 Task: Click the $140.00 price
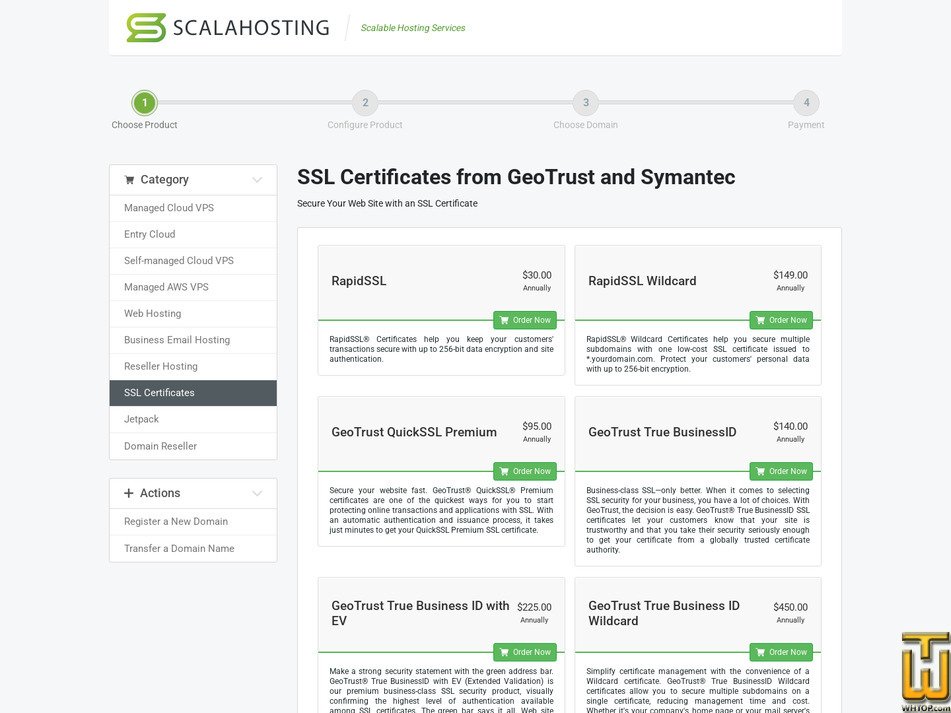[790, 426]
